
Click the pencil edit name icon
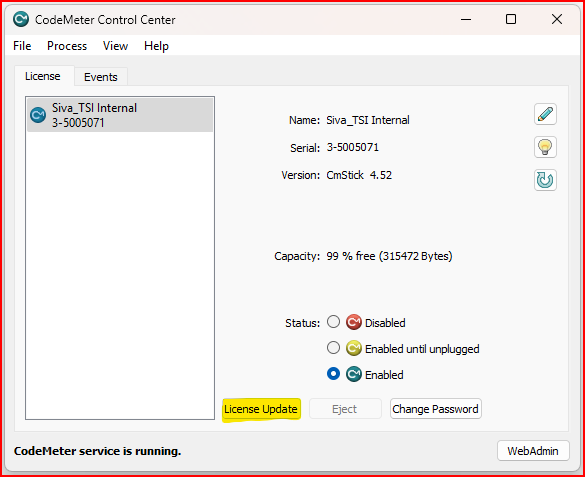tap(545, 114)
